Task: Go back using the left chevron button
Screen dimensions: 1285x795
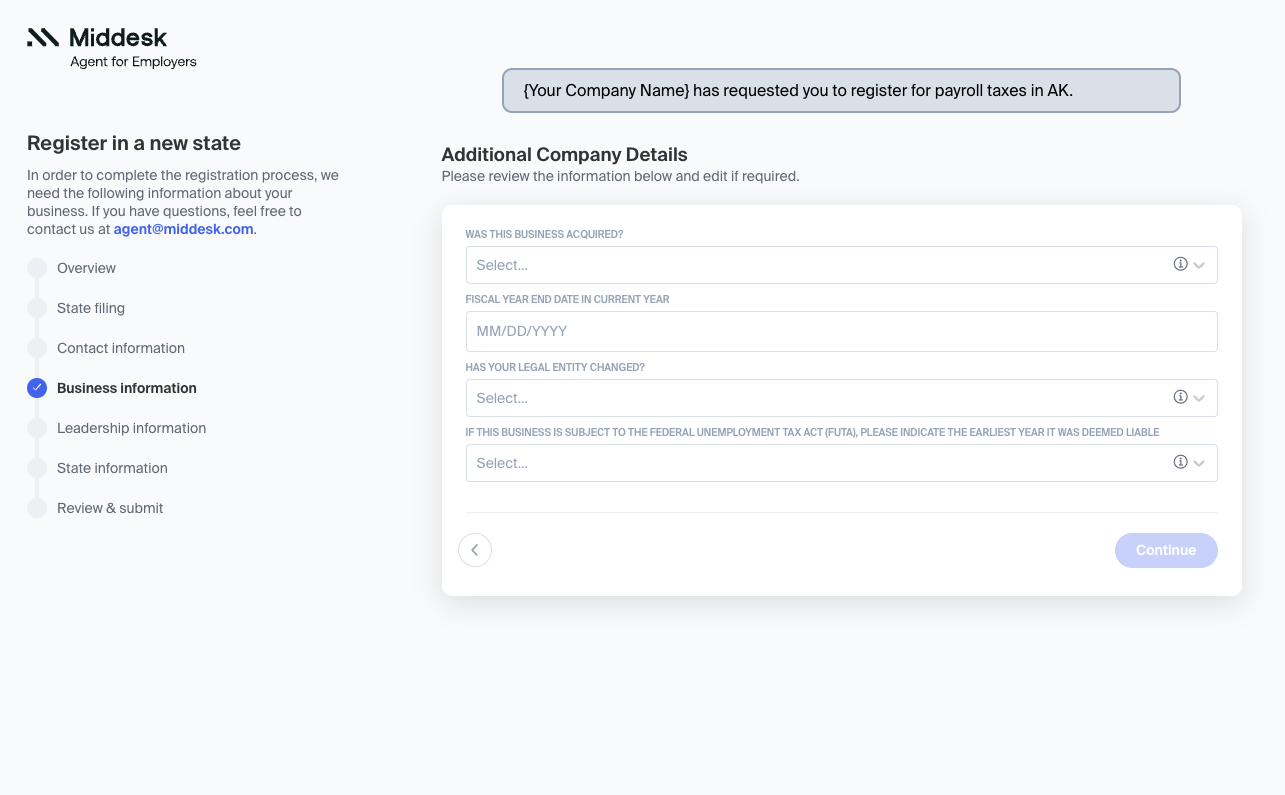Action: (475, 550)
